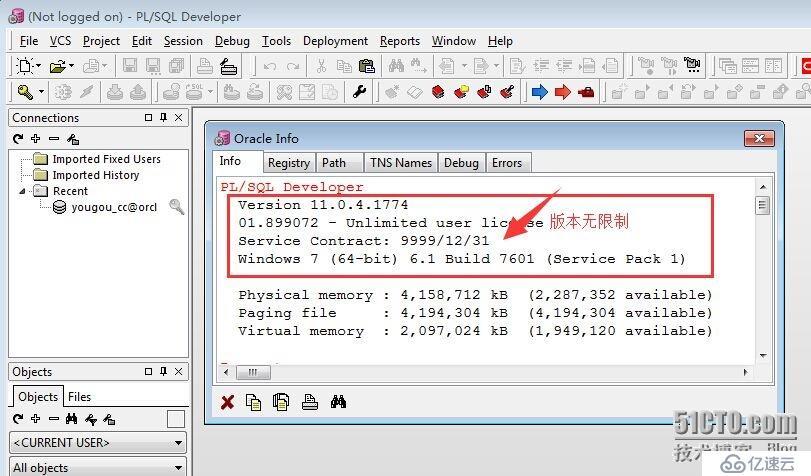Refresh the Objects browser
The image size is (811, 476).
[x=18, y=419]
